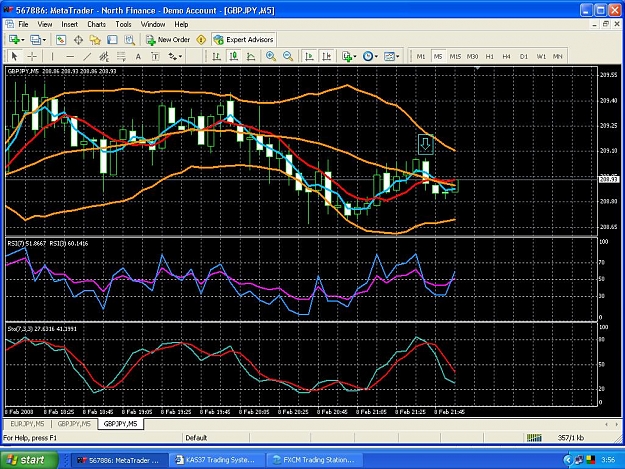Click the chart document icon beside File
This screenshot has height=469, width=625.
[9, 24]
